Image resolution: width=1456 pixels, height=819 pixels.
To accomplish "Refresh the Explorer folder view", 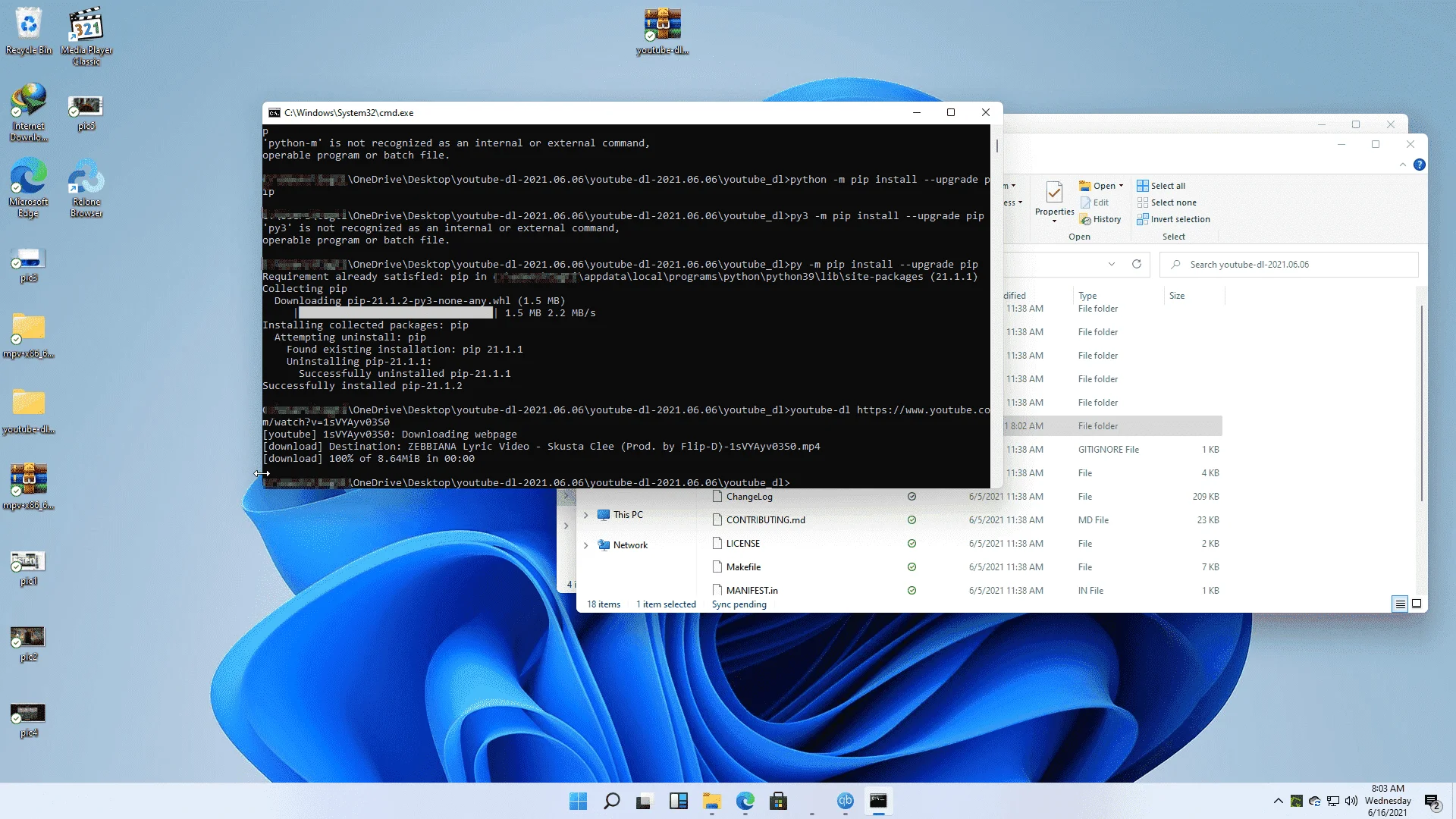I will (x=1137, y=264).
